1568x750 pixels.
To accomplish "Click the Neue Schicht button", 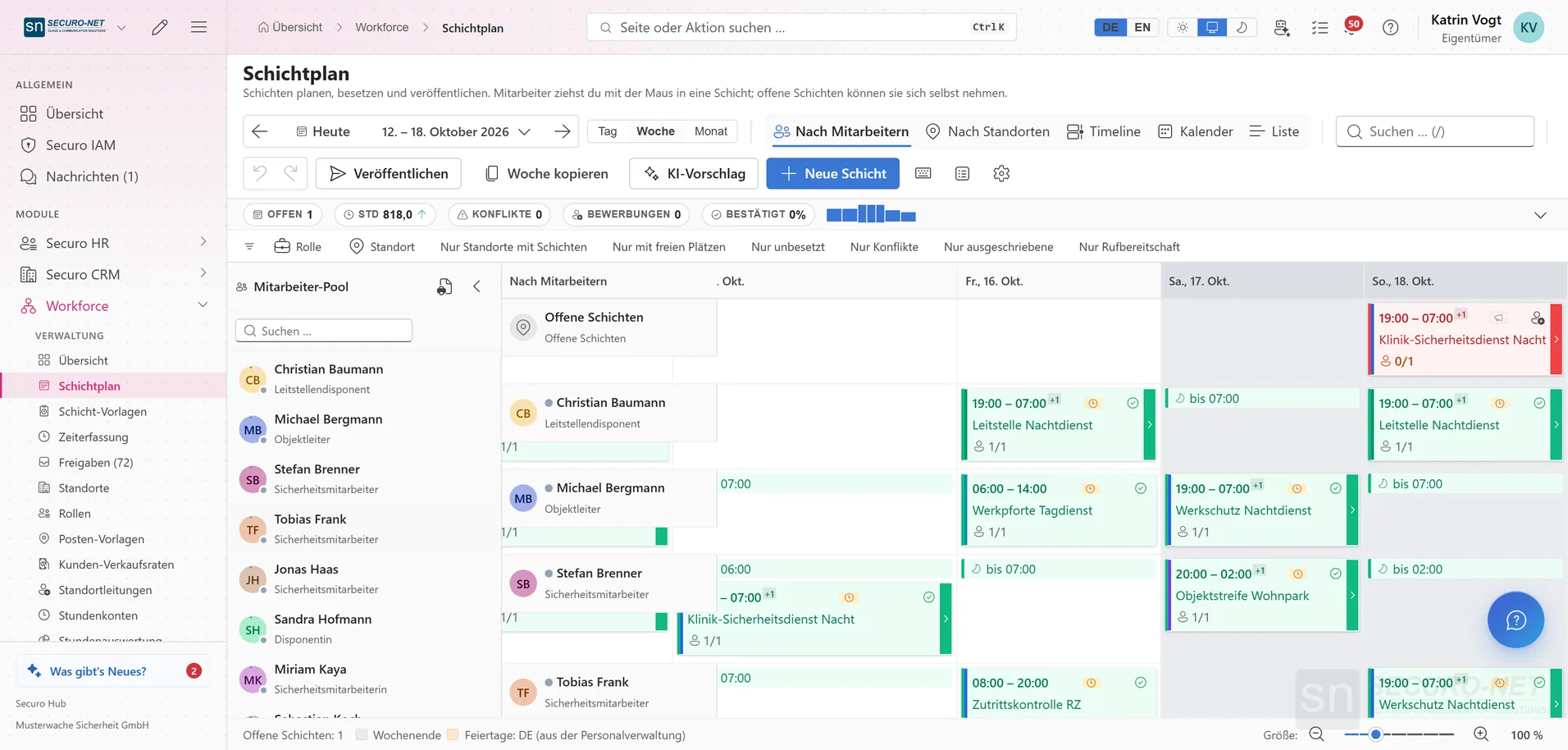I will click(x=832, y=173).
